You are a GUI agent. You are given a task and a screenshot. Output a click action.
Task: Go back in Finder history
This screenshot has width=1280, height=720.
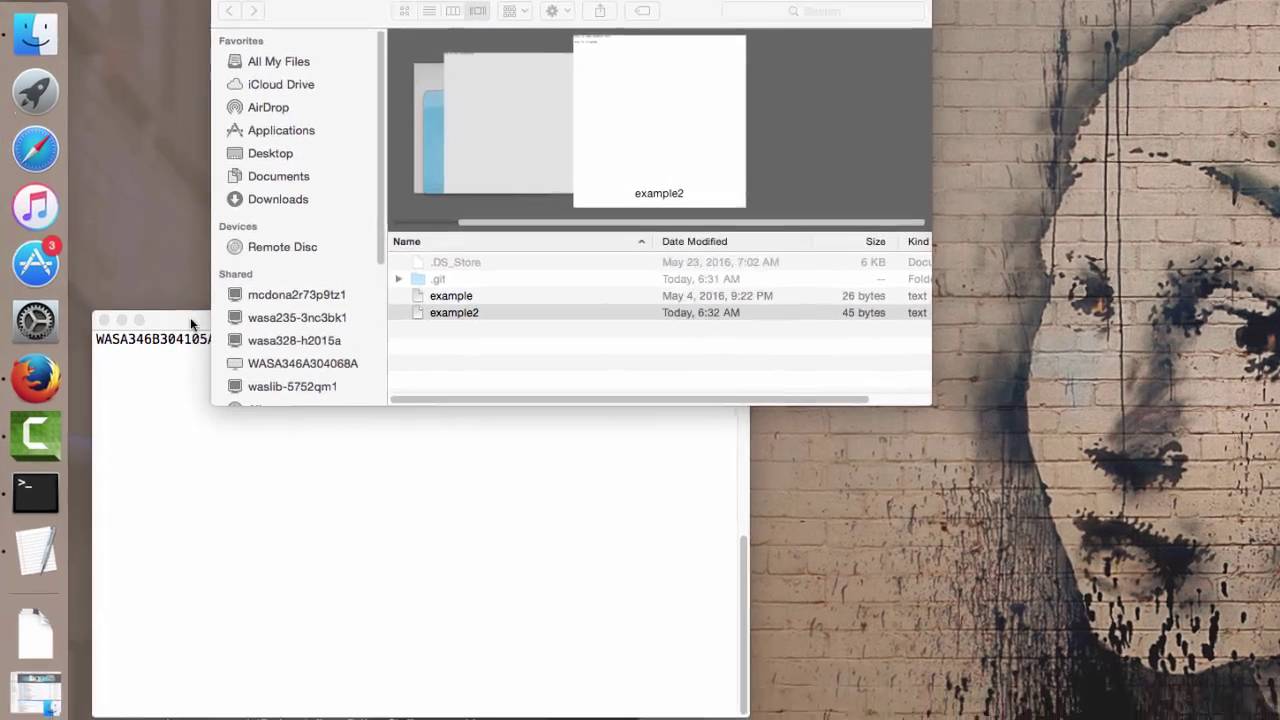pyautogui.click(x=230, y=11)
